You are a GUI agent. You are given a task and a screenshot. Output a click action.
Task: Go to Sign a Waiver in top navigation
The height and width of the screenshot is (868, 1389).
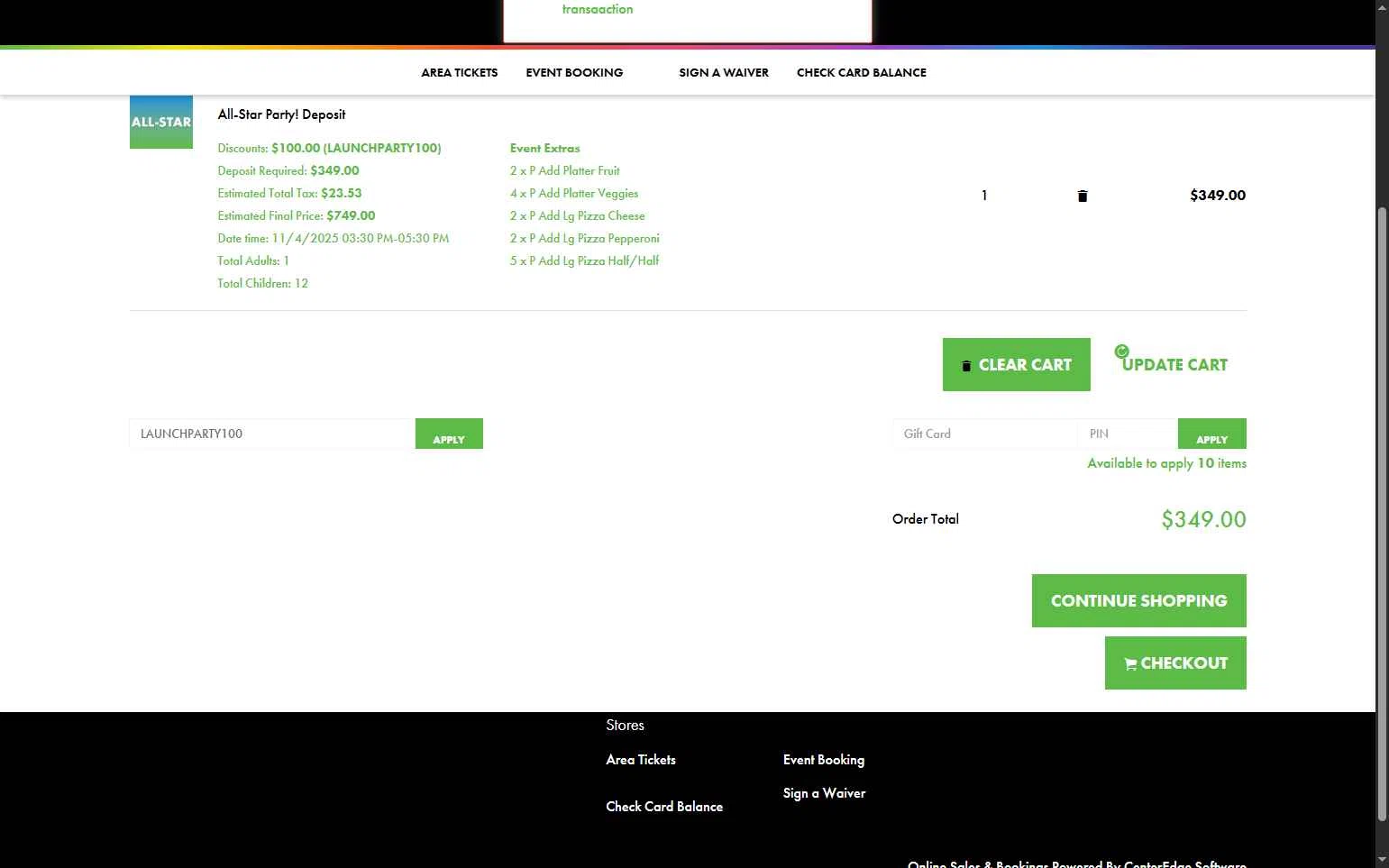[x=724, y=72]
